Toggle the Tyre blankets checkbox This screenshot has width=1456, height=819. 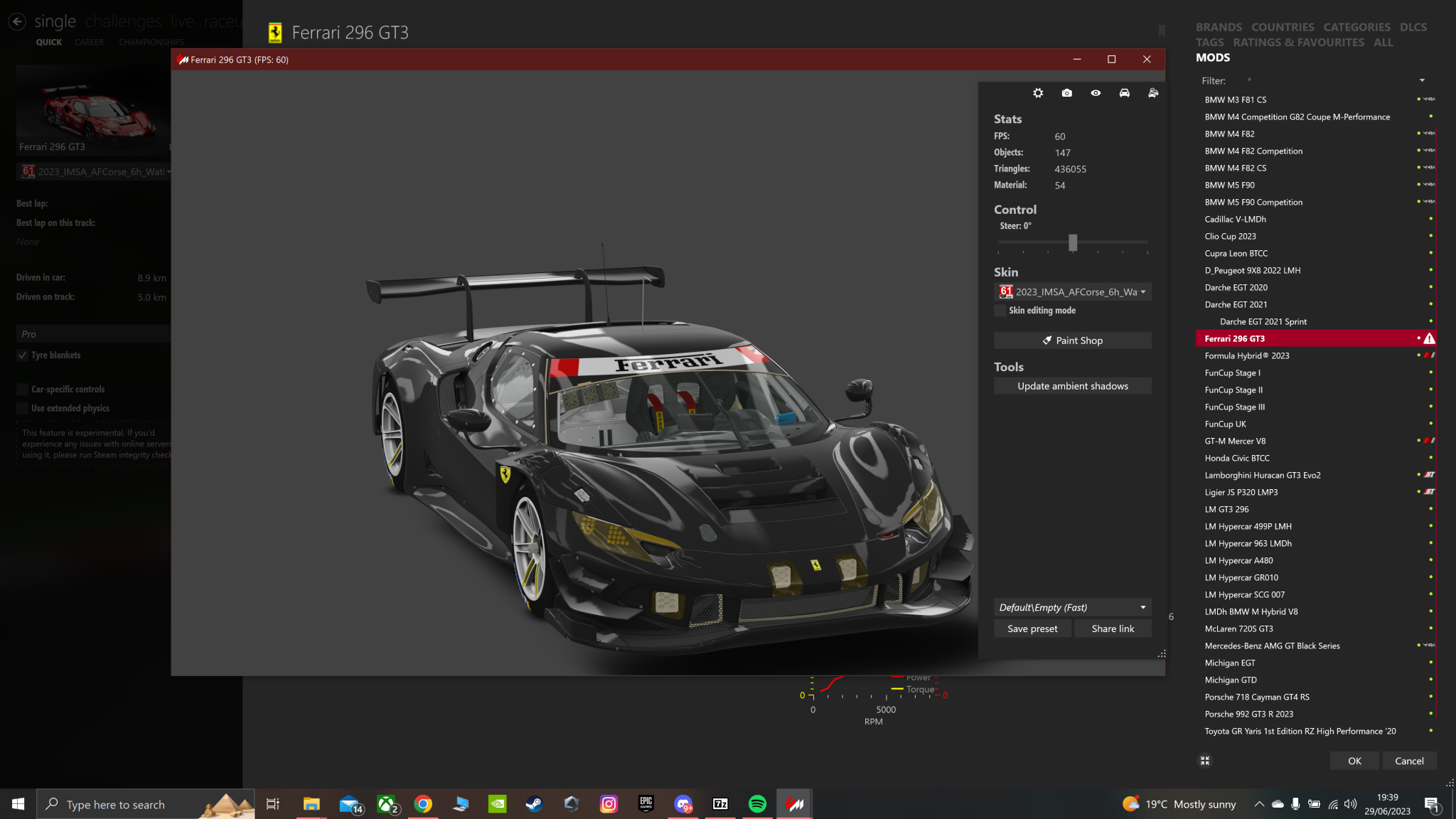point(23,355)
